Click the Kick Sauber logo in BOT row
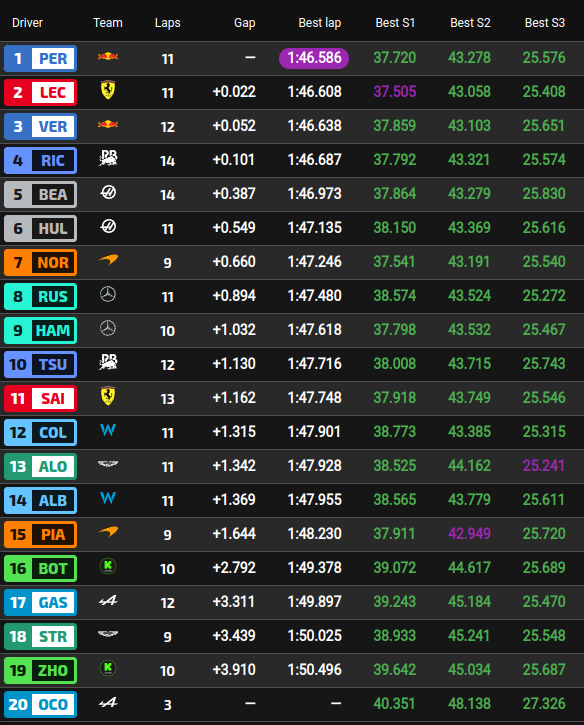 108,566
